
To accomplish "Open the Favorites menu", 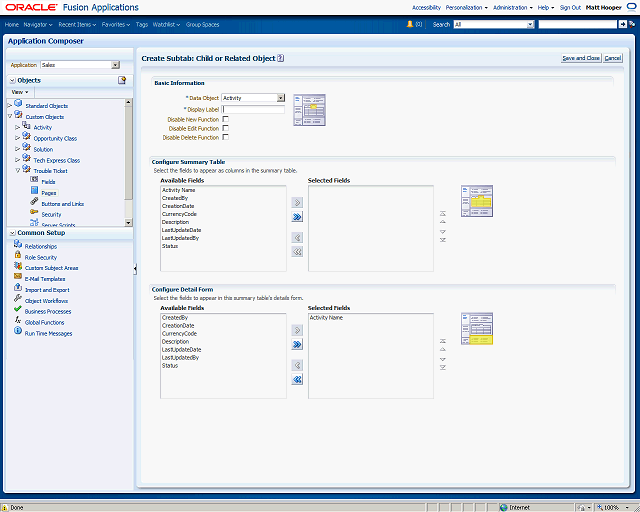I will tap(116, 24).
